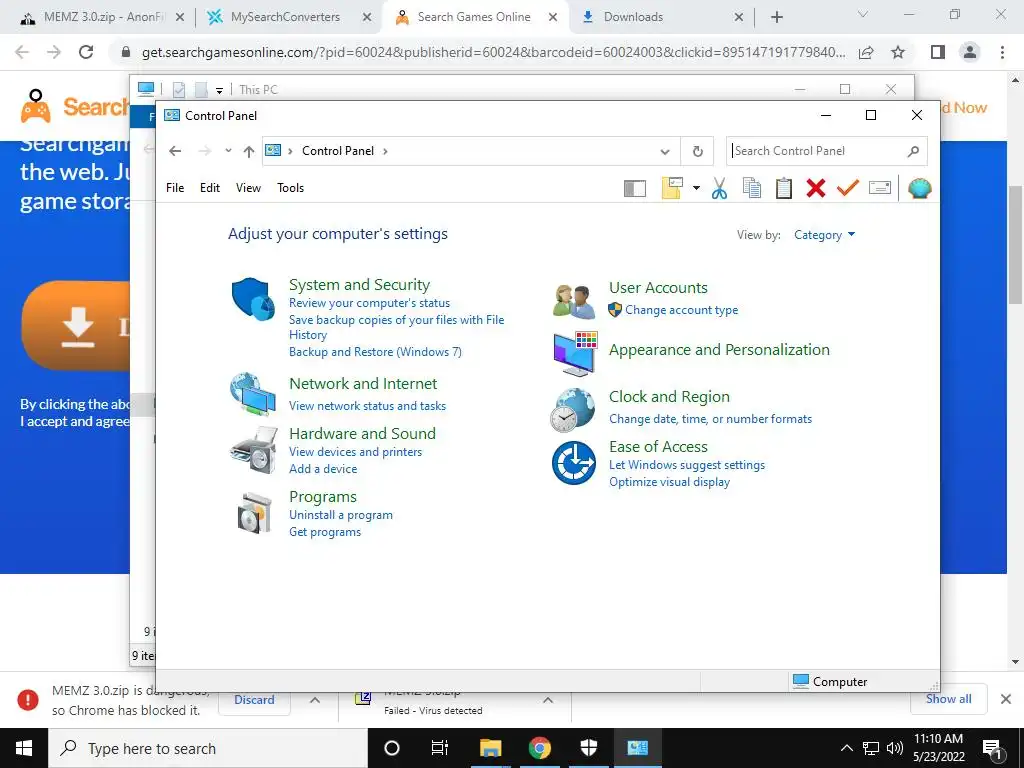The width and height of the screenshot is (1024, 768).
Task: Discard the blocked MEMZ 3.0.zip download
Action: pyautogui.click(x=254, y=700)
